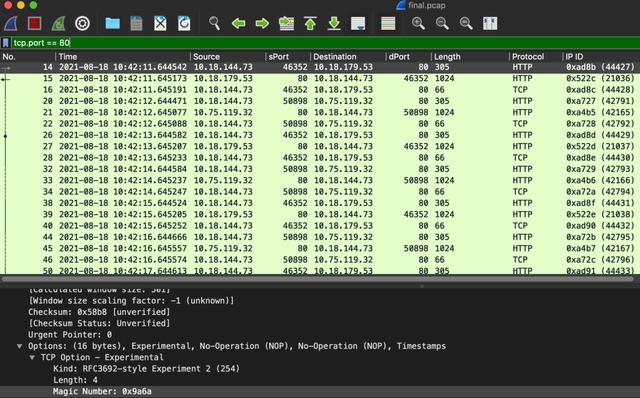Toggle packet colorization rules icon
640x398 pixels.
[x=388, y=23]
